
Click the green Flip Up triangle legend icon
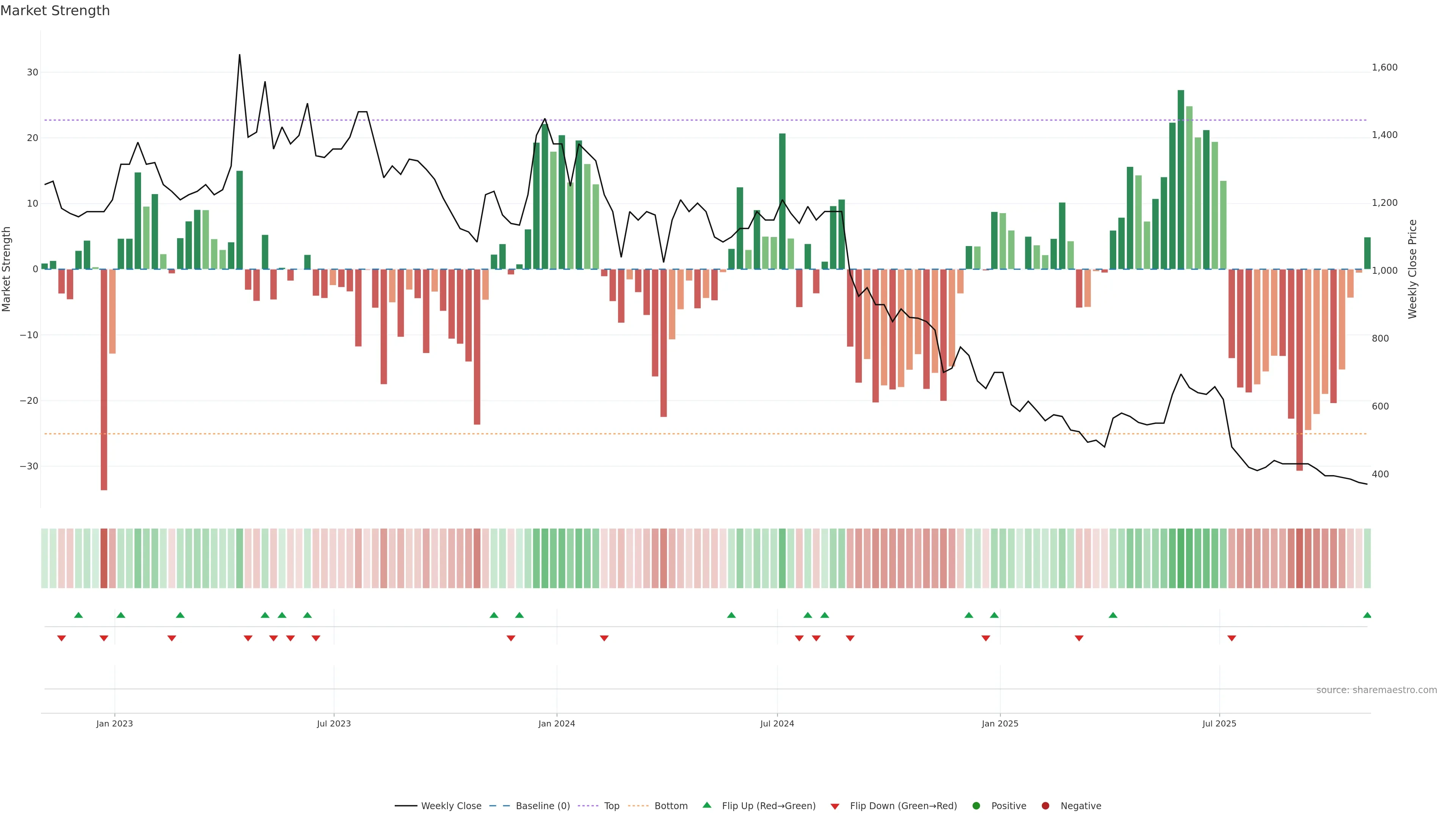[x=706, y=805]
